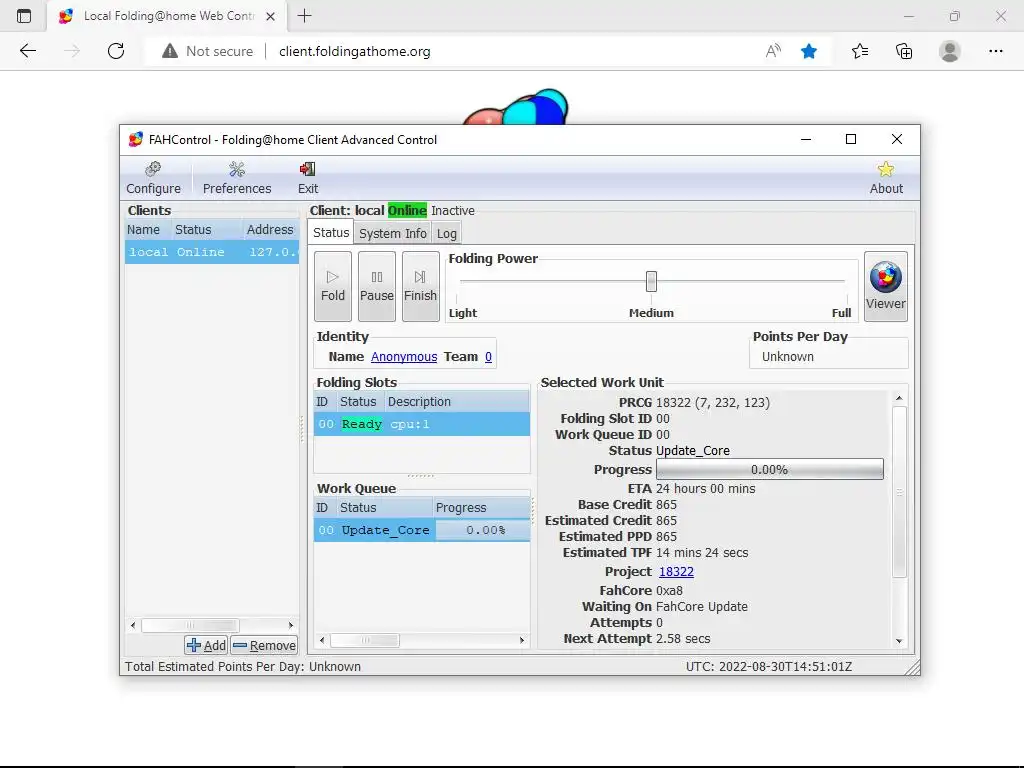Open the Configure toolbar item

(x=153, y=178)
